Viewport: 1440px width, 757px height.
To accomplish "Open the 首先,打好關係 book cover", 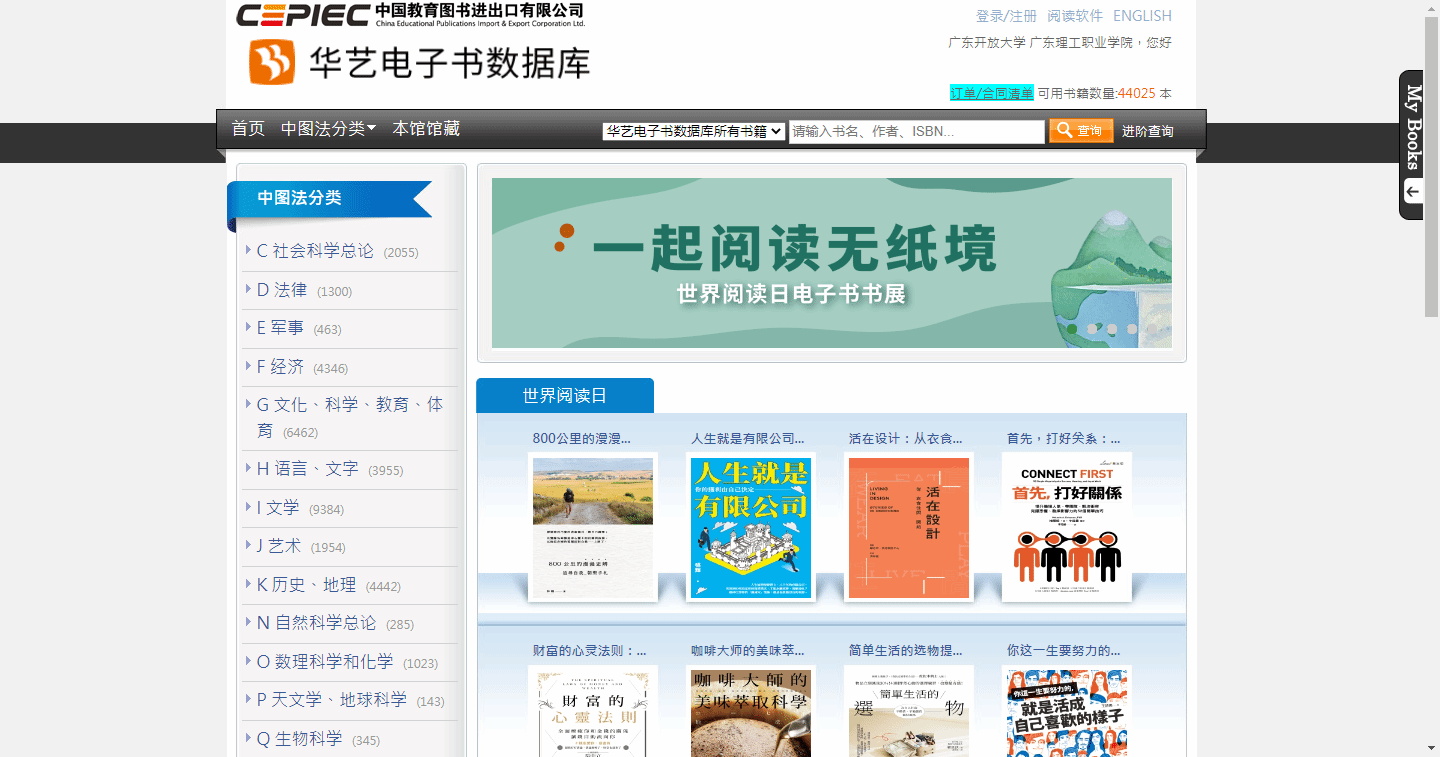I will [x=1067, y=527].
